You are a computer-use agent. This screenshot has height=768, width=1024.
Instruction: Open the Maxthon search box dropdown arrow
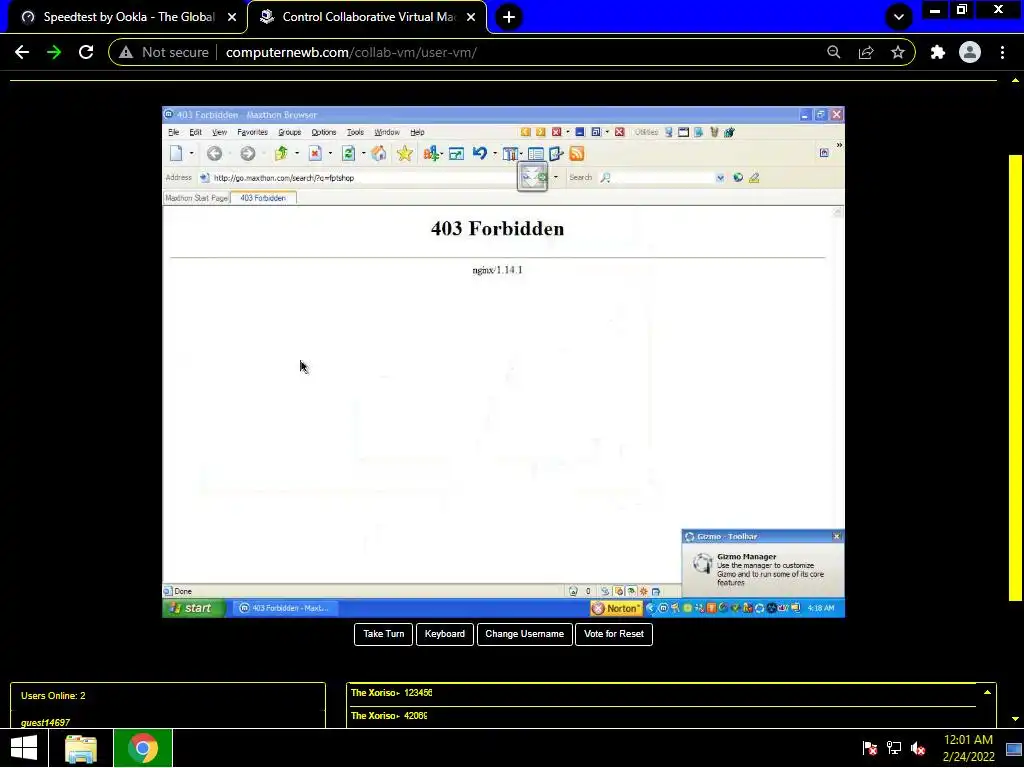(720, 178)
